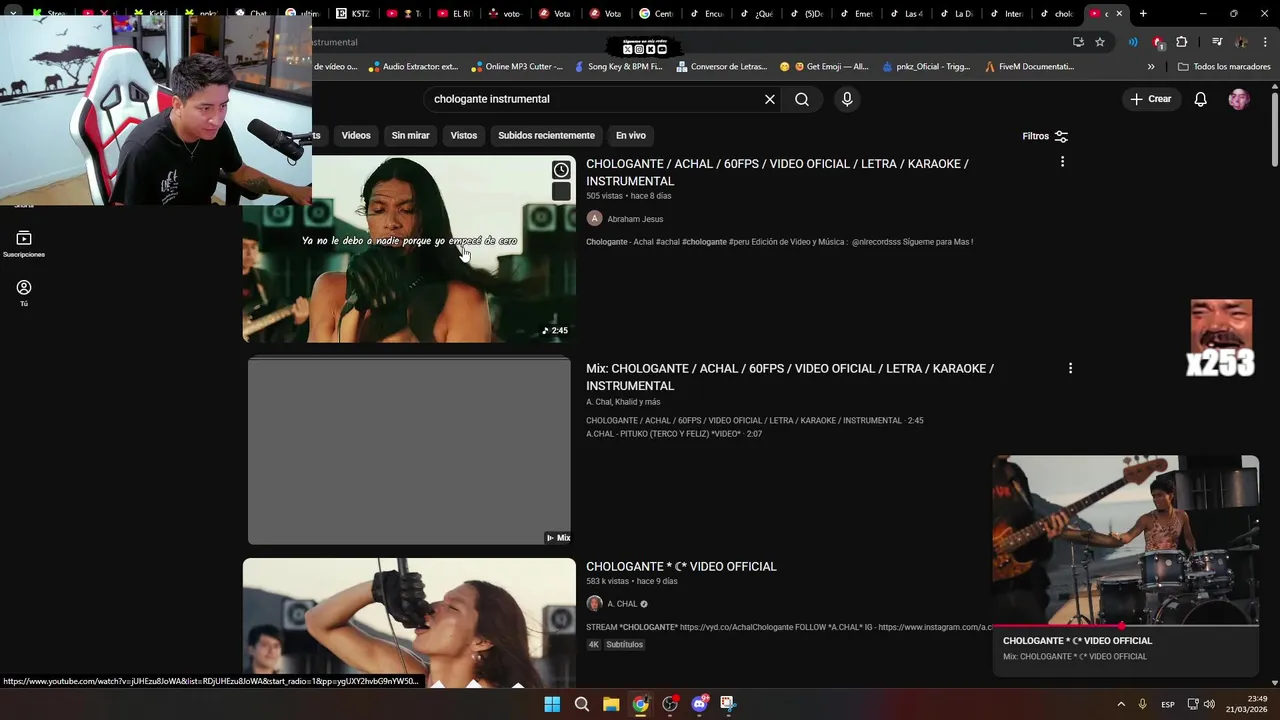1280x720 pixels.
Task: Click A. CHAL channel avatar
Action: [594, 603]
